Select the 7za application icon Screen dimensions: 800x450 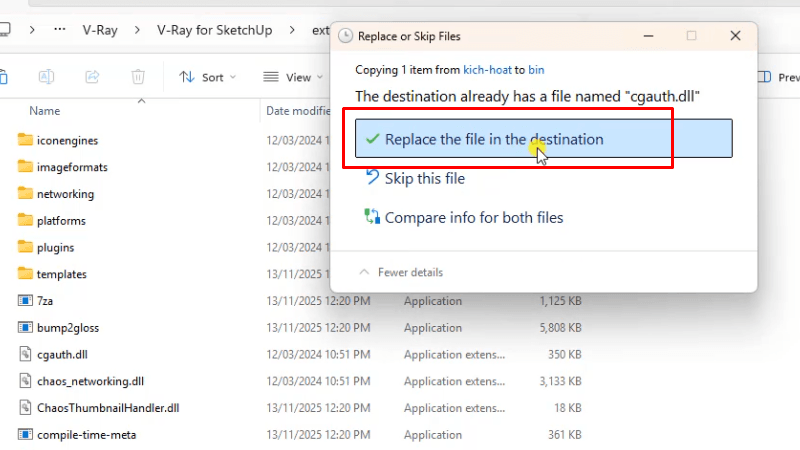26,300
